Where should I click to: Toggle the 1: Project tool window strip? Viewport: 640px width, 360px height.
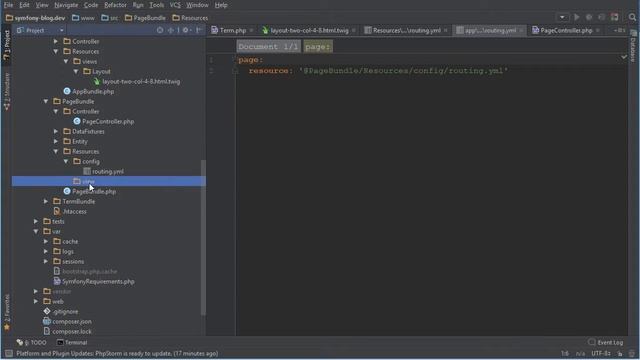(x=6, y=45)
